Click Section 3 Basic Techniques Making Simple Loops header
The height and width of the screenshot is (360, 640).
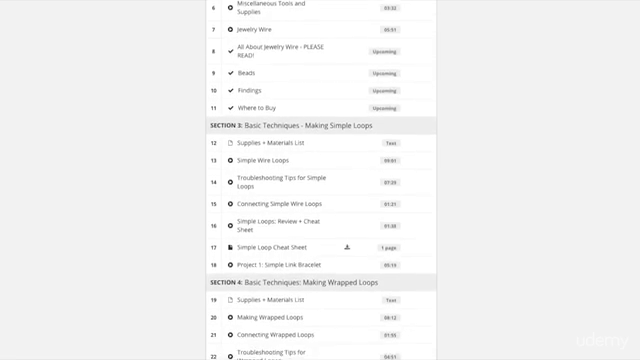click(x=321, y=125)
